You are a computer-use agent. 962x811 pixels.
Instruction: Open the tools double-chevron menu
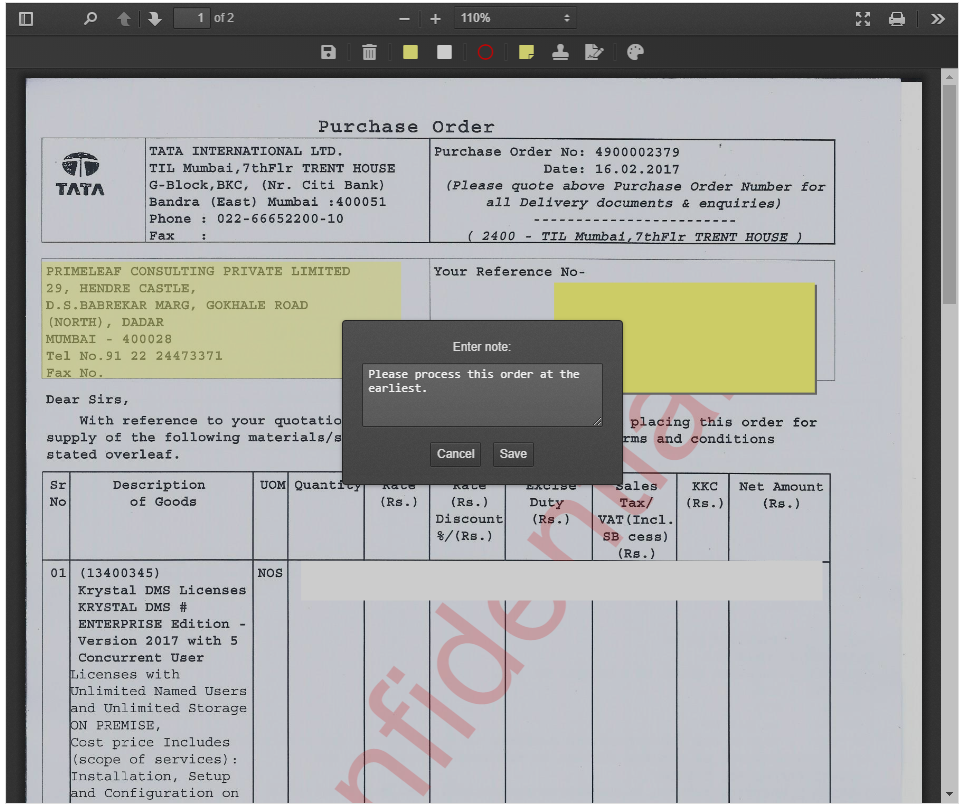point(937,19)
